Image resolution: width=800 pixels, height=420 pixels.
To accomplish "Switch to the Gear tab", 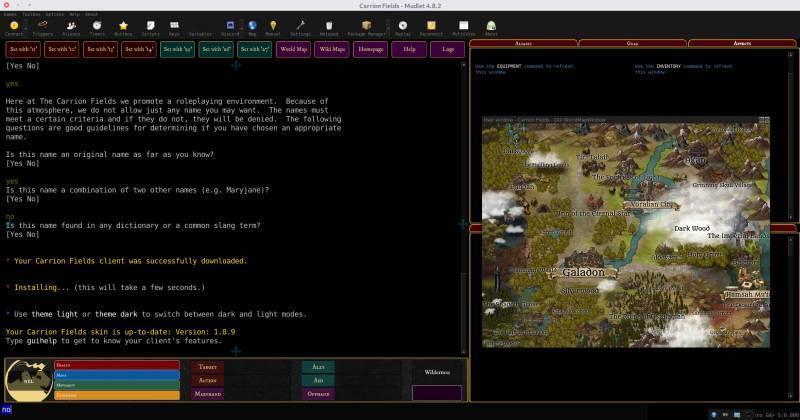I will click(x=632, y=43).
